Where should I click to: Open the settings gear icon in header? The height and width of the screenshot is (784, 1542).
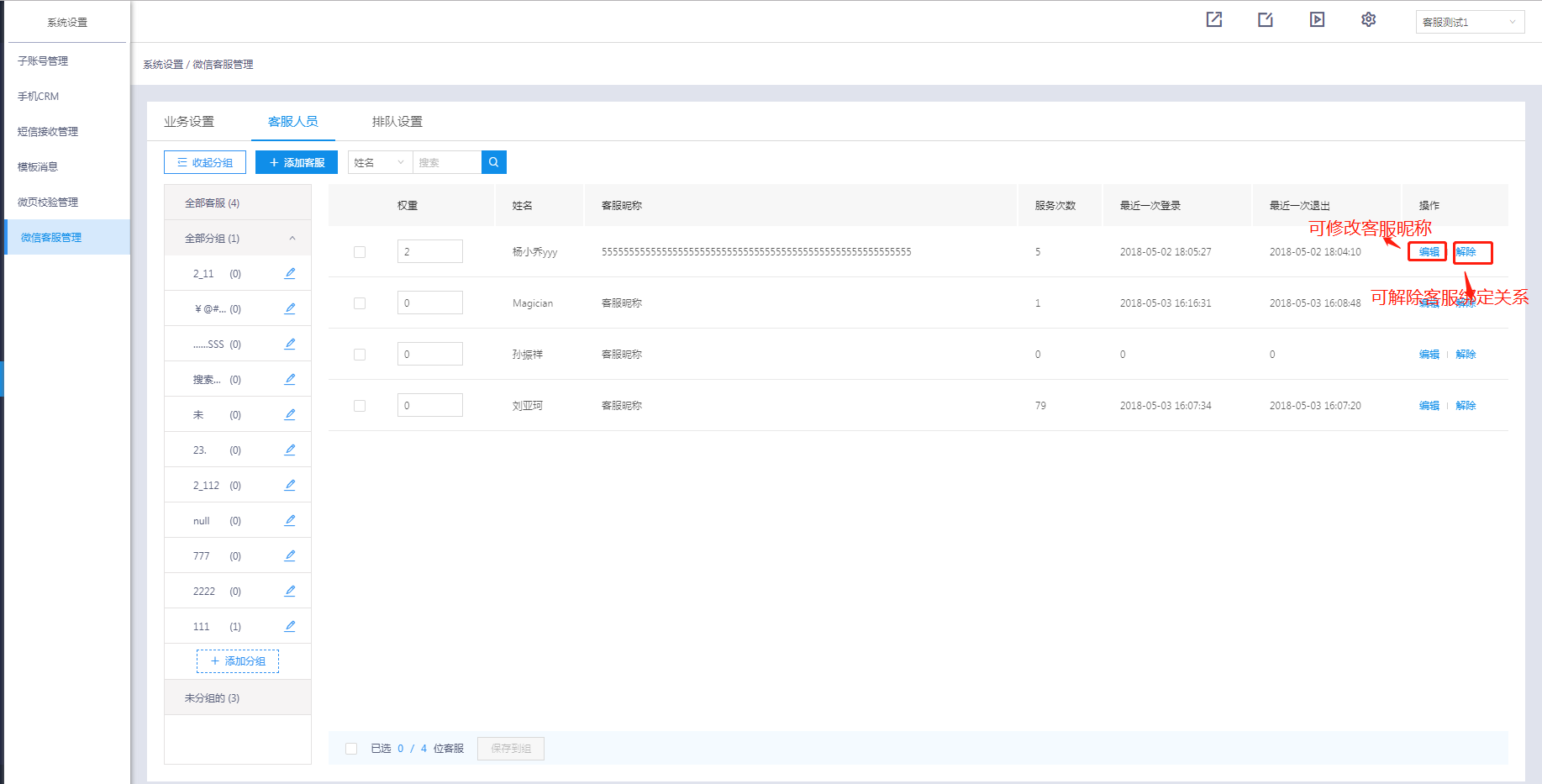click(1368, 19)
